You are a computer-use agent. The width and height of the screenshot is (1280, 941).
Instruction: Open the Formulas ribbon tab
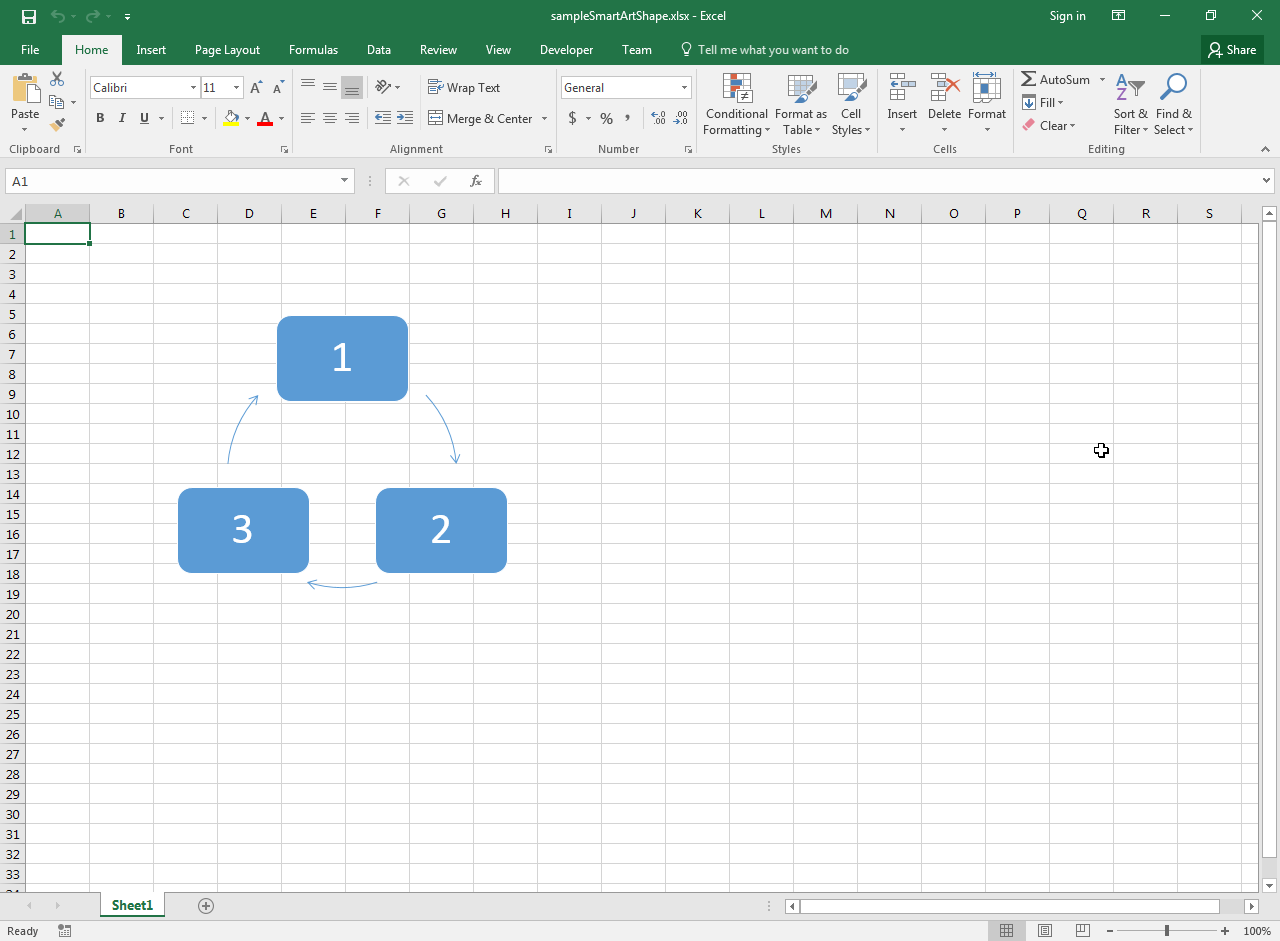coord(313,50)
